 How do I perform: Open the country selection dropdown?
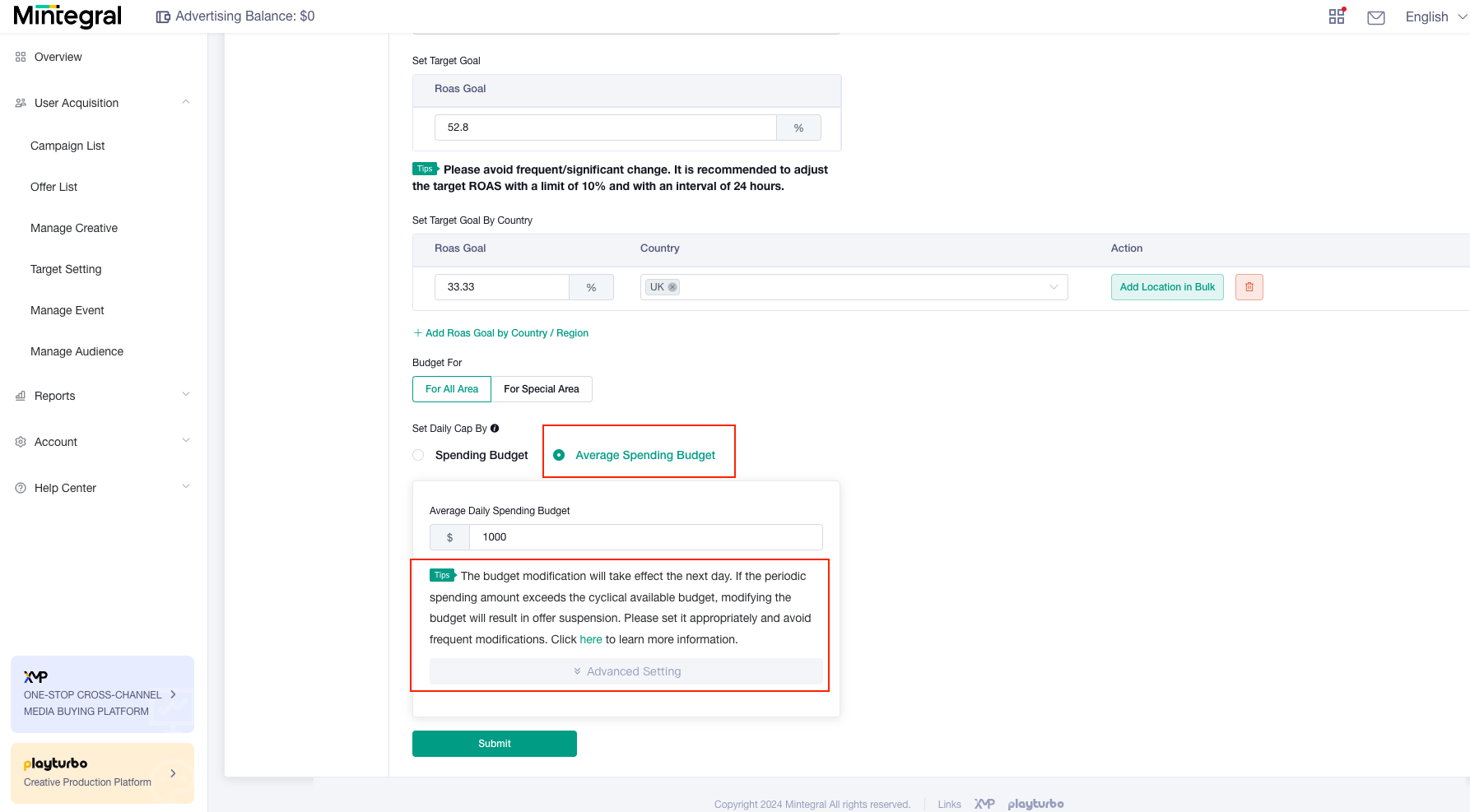(1054, 286)
